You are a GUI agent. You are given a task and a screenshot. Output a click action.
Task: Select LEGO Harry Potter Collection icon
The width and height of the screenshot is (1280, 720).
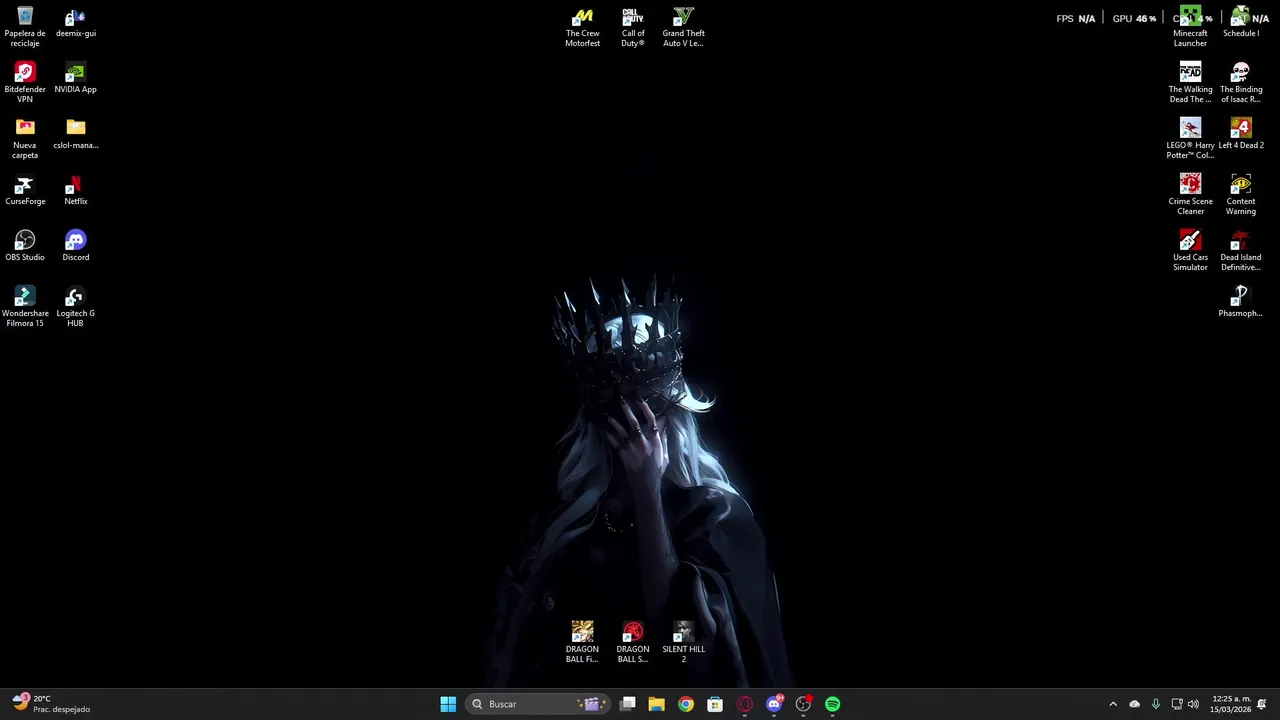coord(1190,139)
